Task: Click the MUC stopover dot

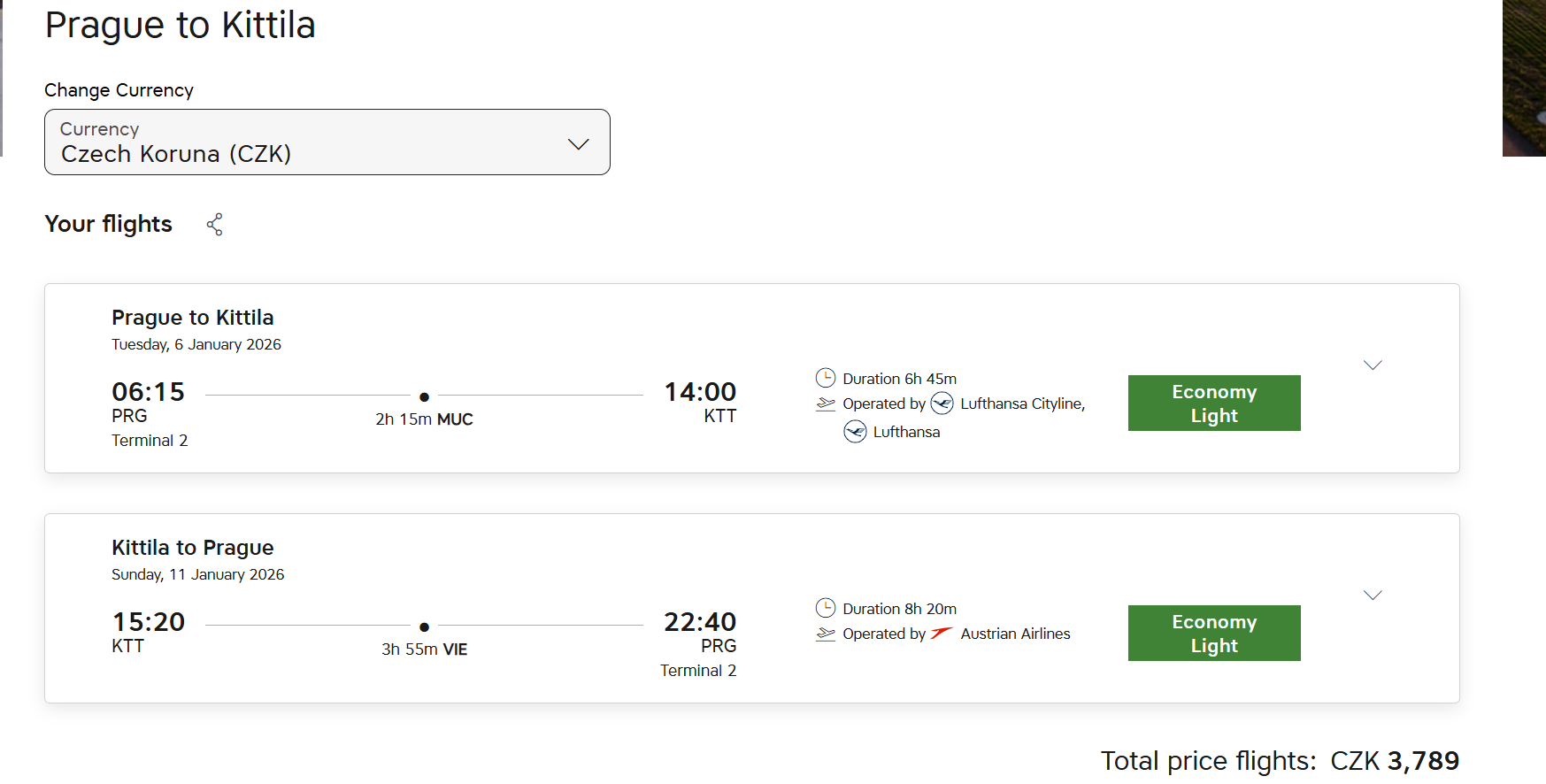Action: 424,397
